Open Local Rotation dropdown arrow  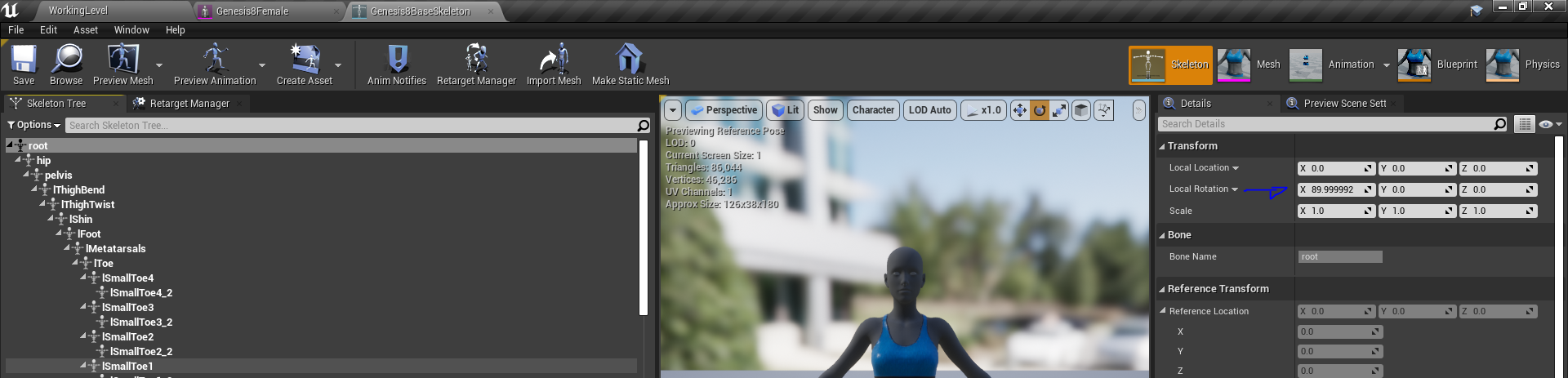1235,189
